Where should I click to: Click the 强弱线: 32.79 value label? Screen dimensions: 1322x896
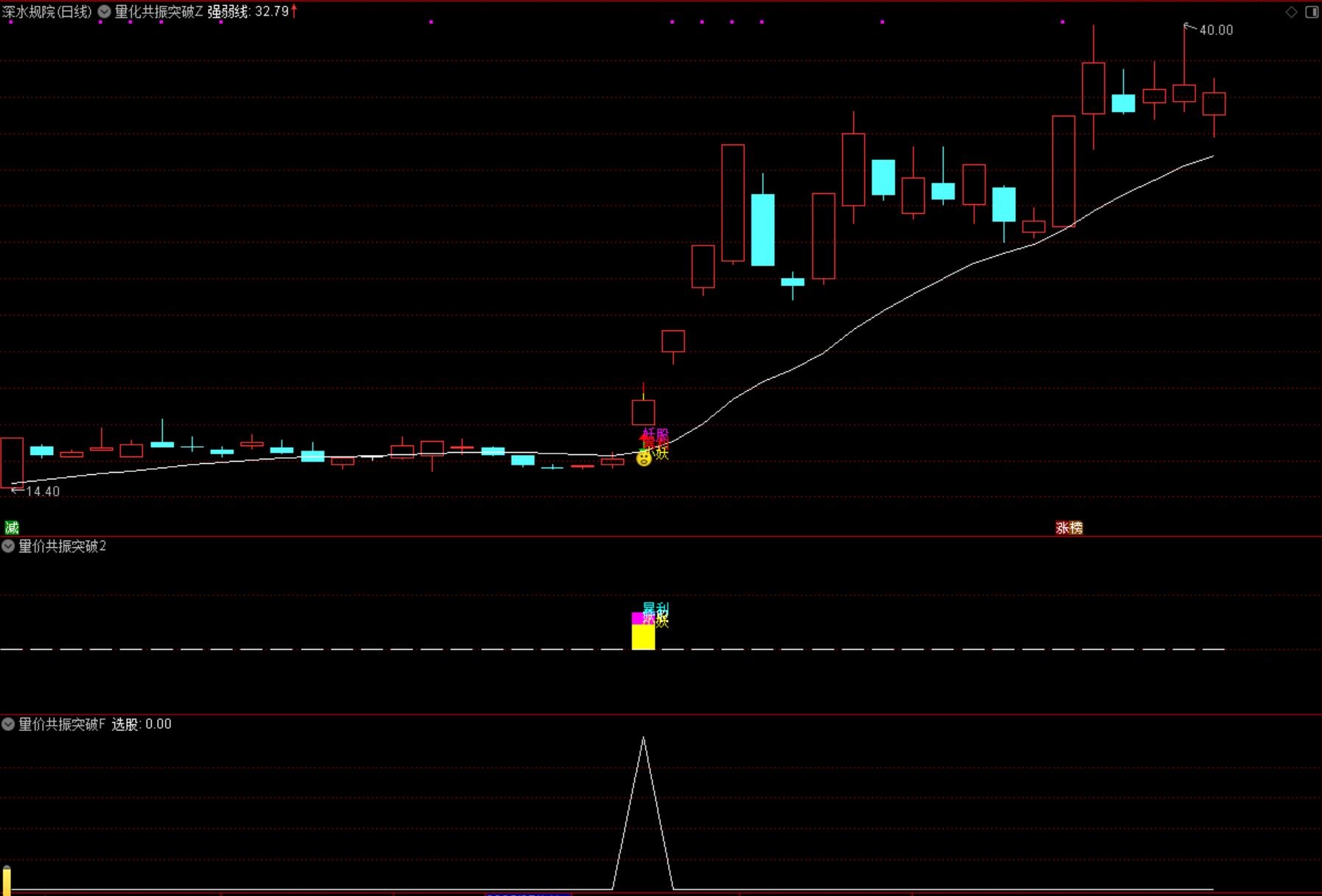click(x=248, y=12)
